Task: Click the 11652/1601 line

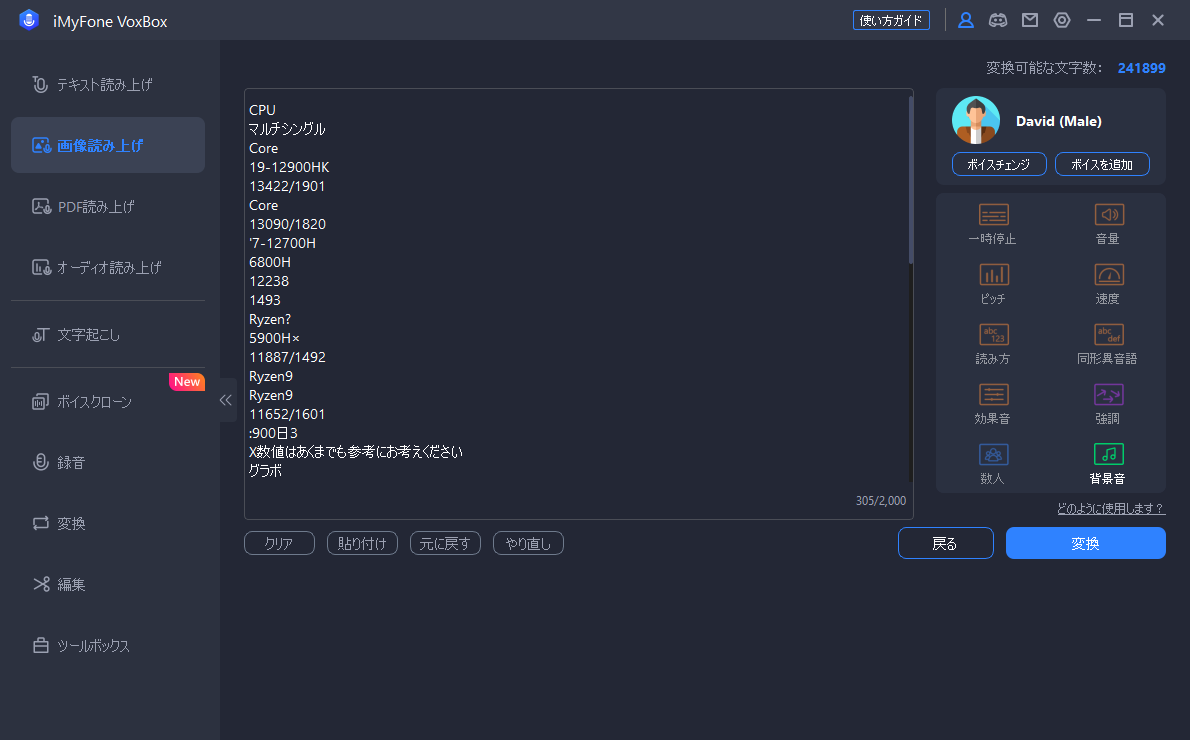Action: pos(287,414)
